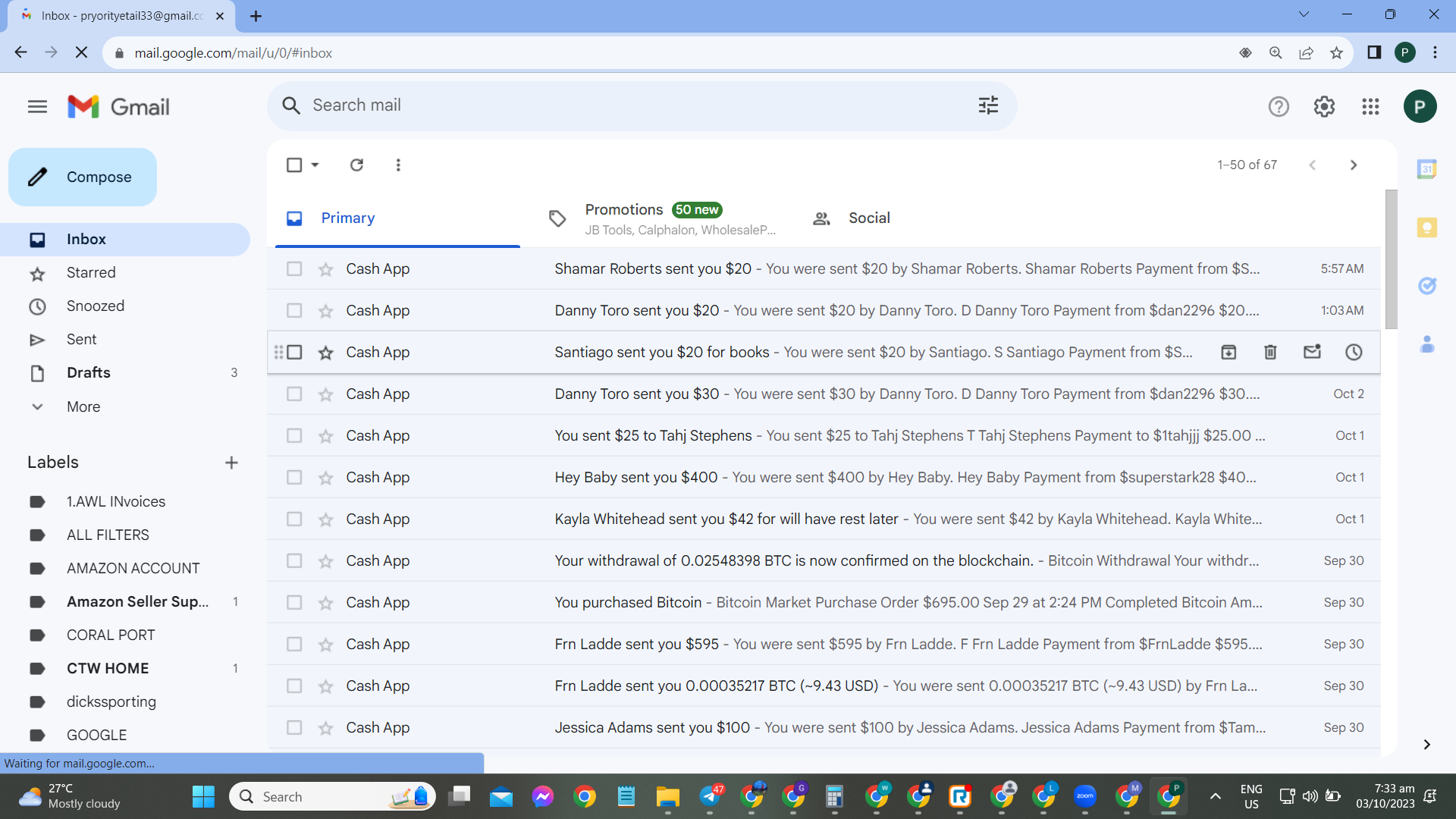Expand the More section in the sidebar

tap(83, 406)
